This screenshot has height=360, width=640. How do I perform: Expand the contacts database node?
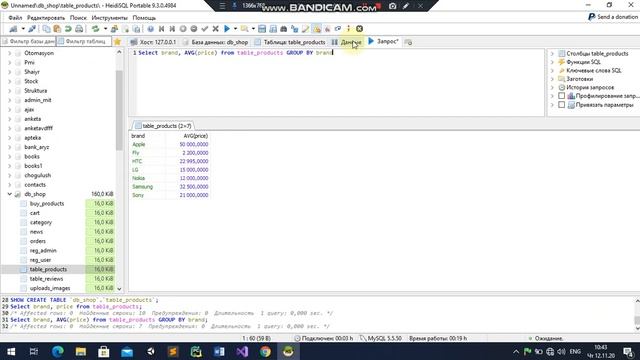[9, 185]
